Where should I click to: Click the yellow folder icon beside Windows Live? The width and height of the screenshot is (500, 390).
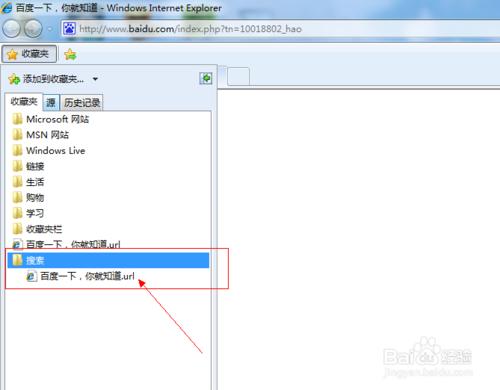[17, 150]
